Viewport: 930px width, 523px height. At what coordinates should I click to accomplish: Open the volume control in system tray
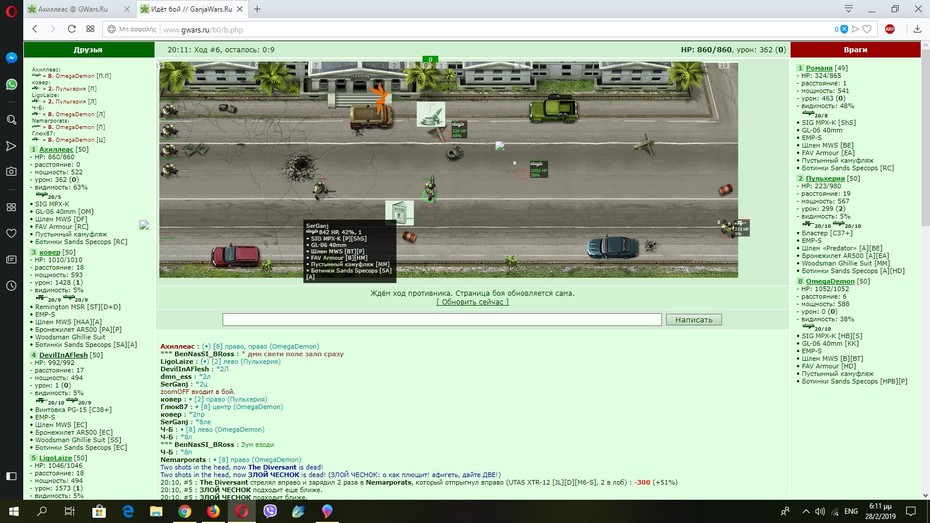pyautogui.click(x=820, y=511)
